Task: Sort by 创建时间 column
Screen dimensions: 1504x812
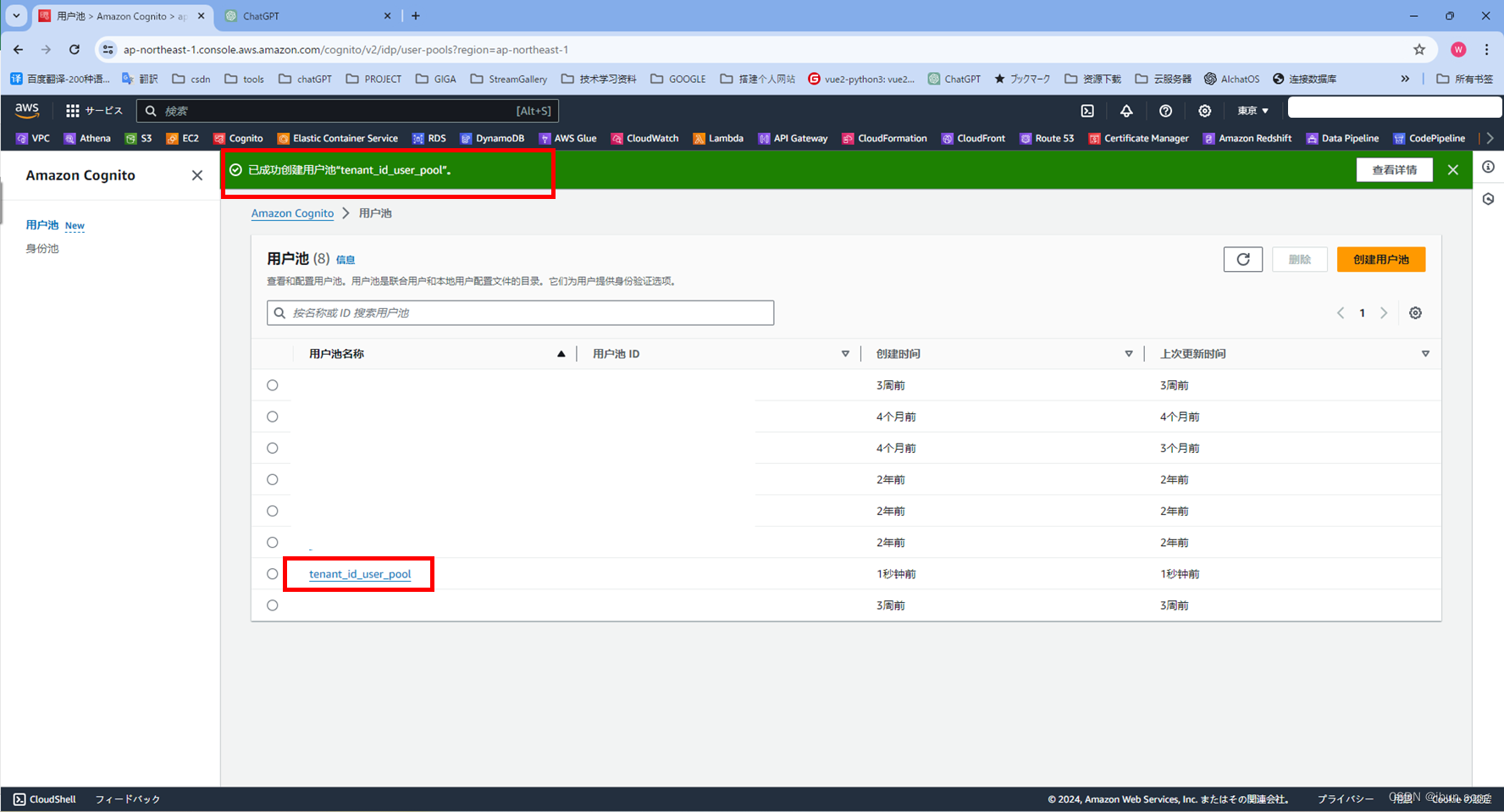Action: click(x=1128, y=354)
